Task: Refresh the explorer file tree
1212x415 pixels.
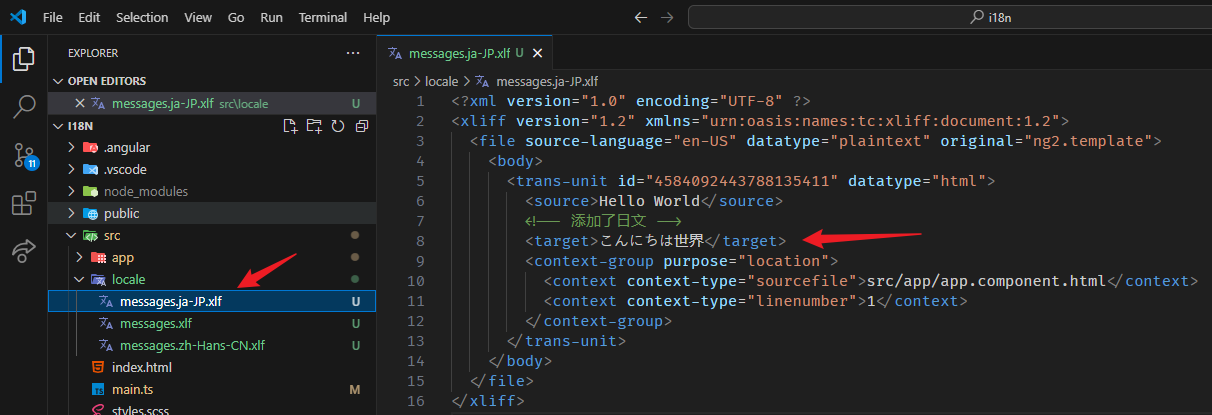Action: click(338, 126)
